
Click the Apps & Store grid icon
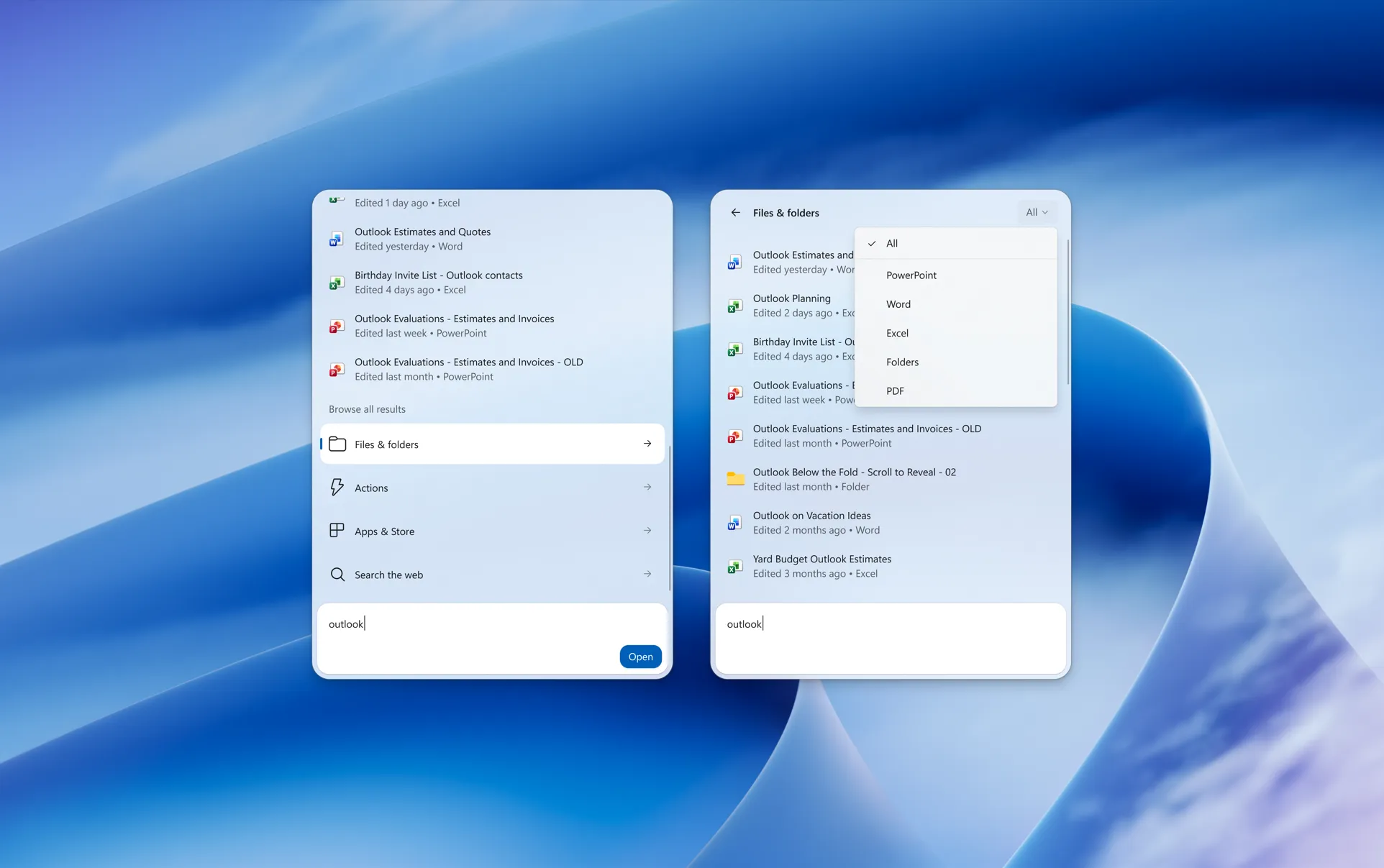[337, 530]
